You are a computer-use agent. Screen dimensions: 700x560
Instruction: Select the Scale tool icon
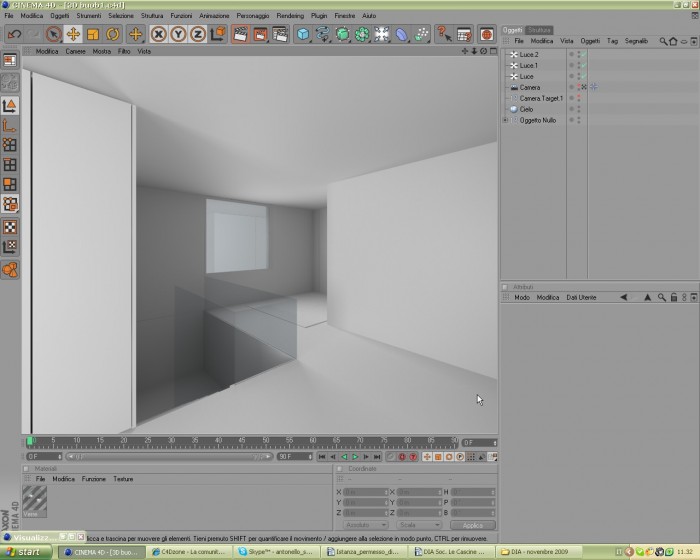[93, 34]
